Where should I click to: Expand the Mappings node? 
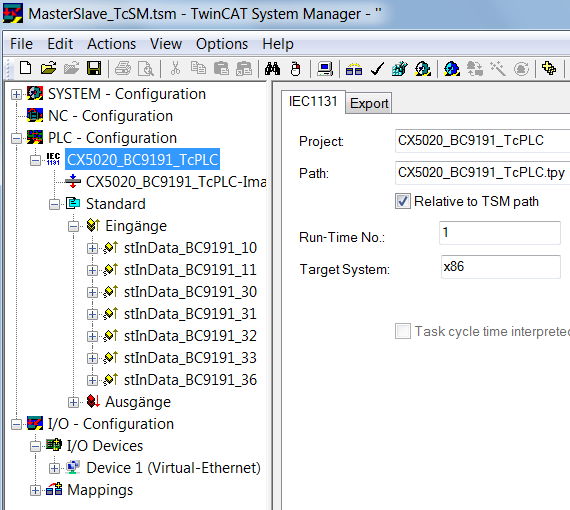[x=35, y=490]
